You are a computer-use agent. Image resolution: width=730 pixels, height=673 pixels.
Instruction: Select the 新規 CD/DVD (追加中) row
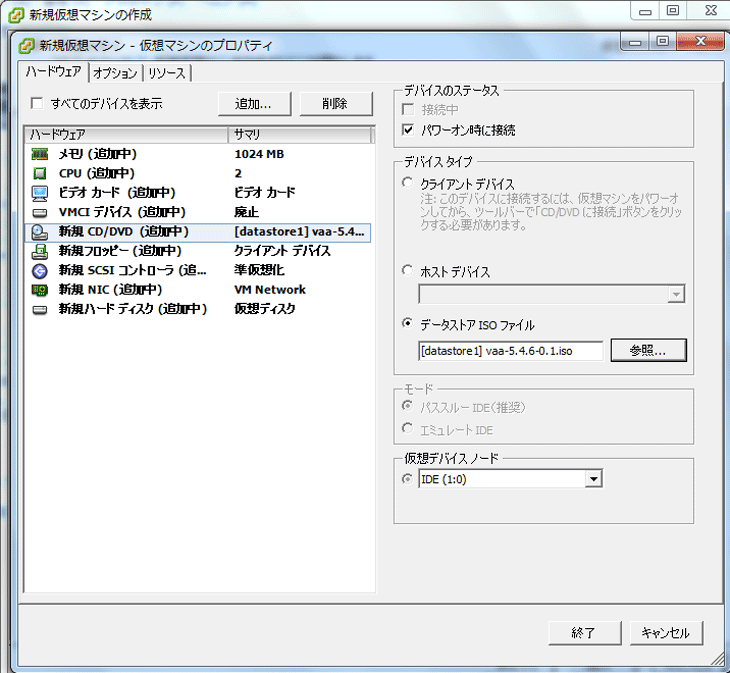pyautogui.click(x=198, y=232)
